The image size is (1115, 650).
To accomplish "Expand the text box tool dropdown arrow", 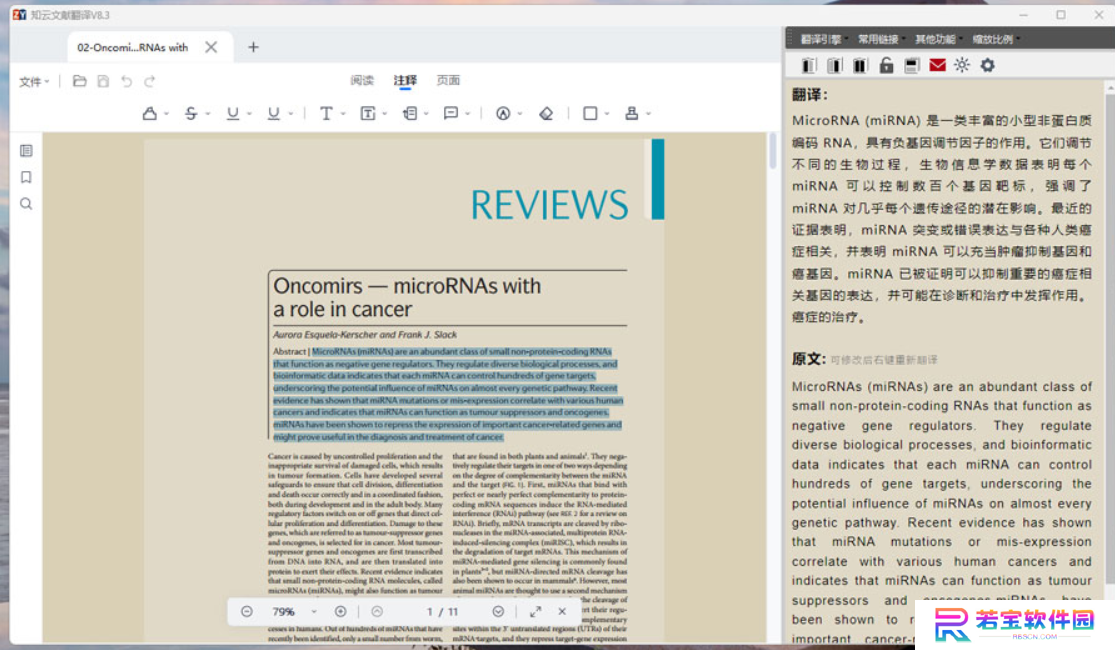I will 385,114.
